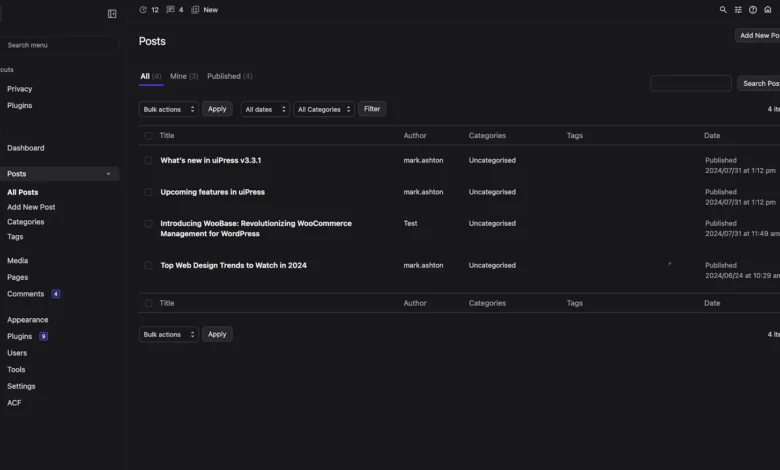Collapse the Posts menu chevron in sidebar
The width and height of the screenshot is (780, 470).
(x=108, y=174)
